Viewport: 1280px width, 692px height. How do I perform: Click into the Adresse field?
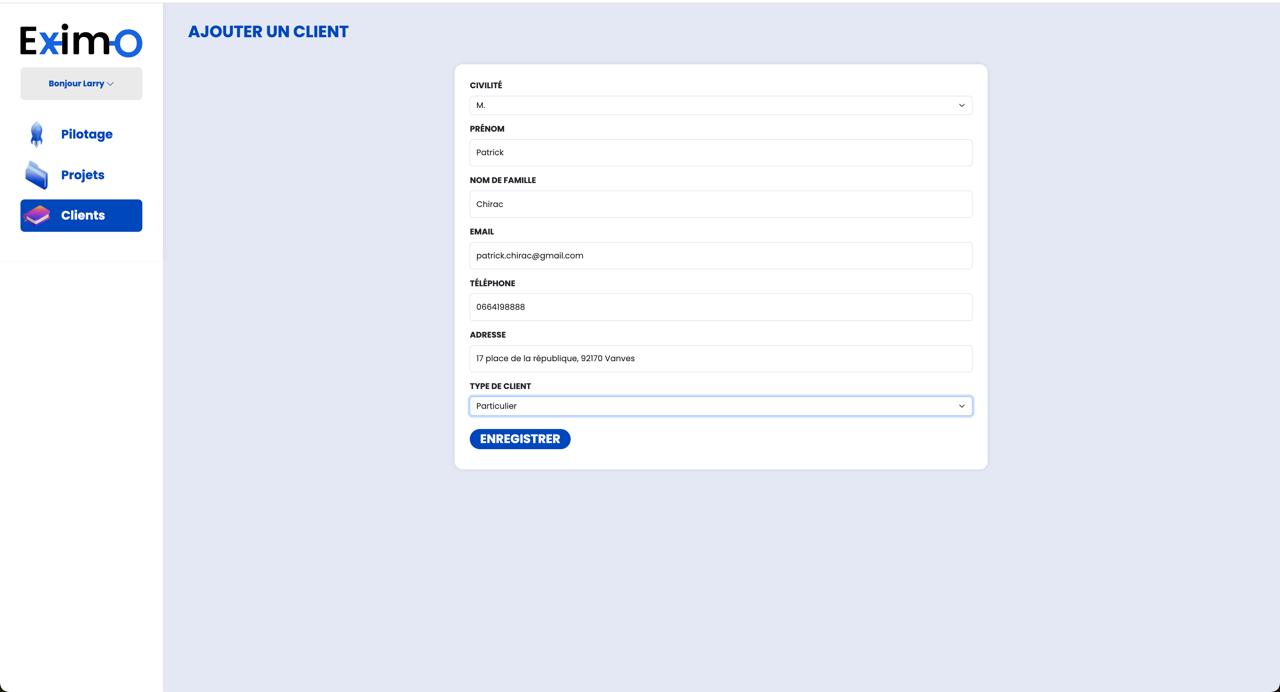721,358
